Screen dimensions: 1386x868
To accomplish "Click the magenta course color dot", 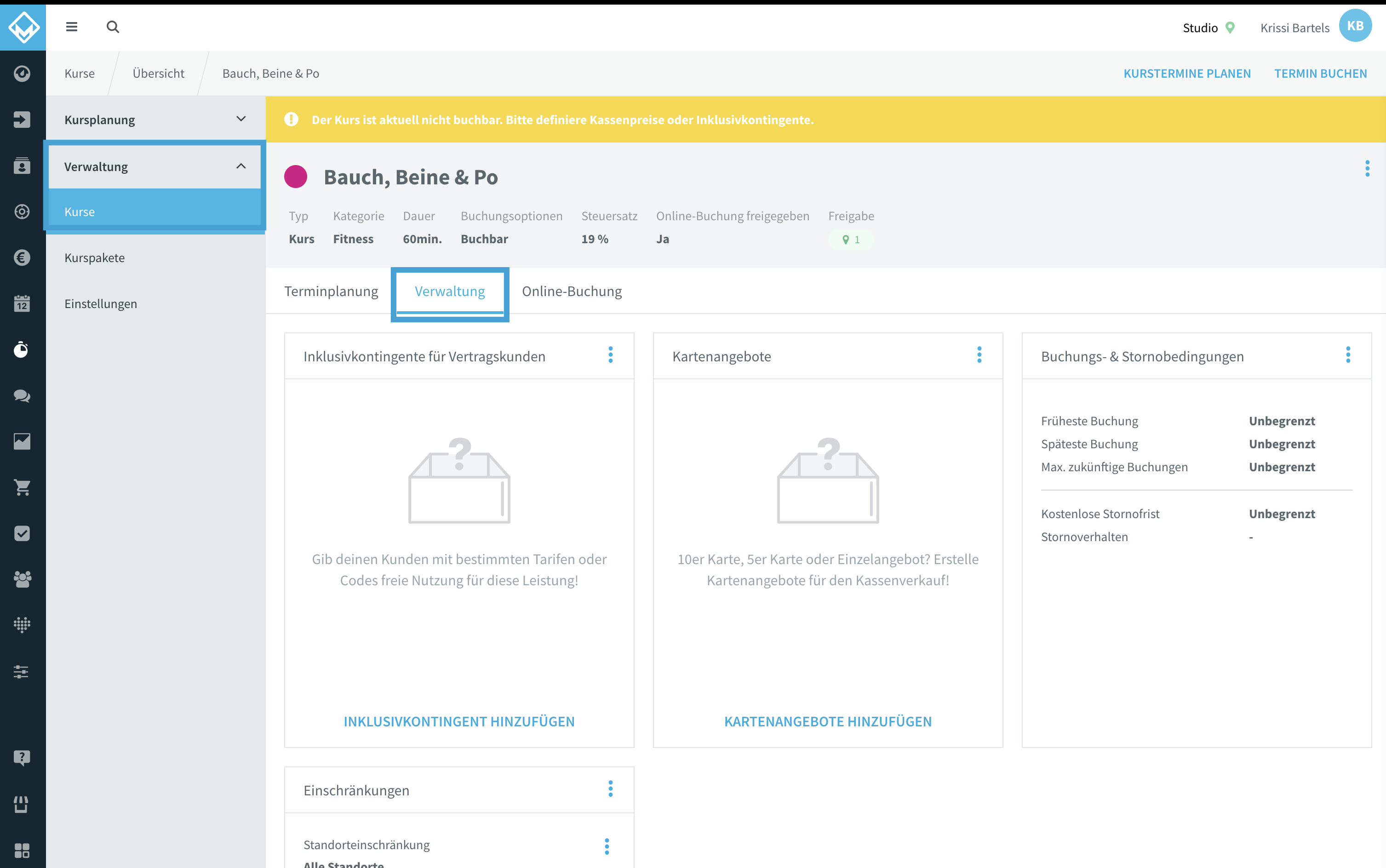I will [x=296, y=177].
